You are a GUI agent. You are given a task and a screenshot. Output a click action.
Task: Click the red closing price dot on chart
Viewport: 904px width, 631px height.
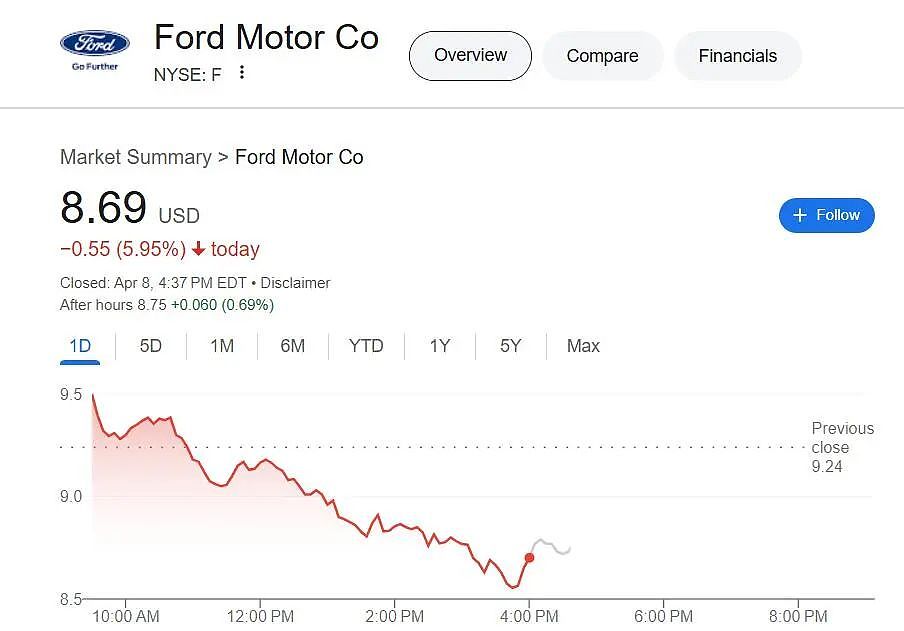[529, 558]
